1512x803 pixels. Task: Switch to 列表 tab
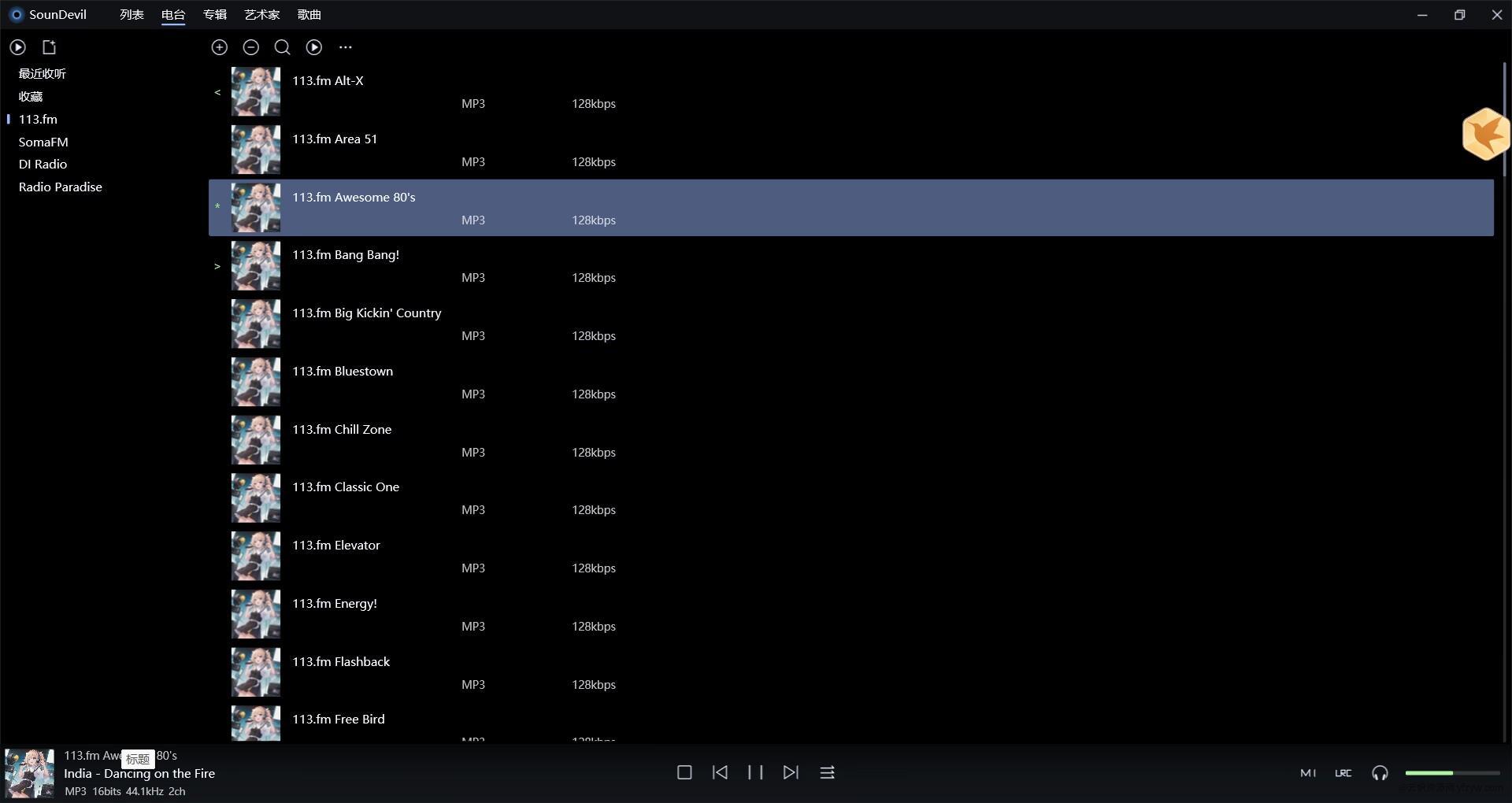click(x=132, y=14)
